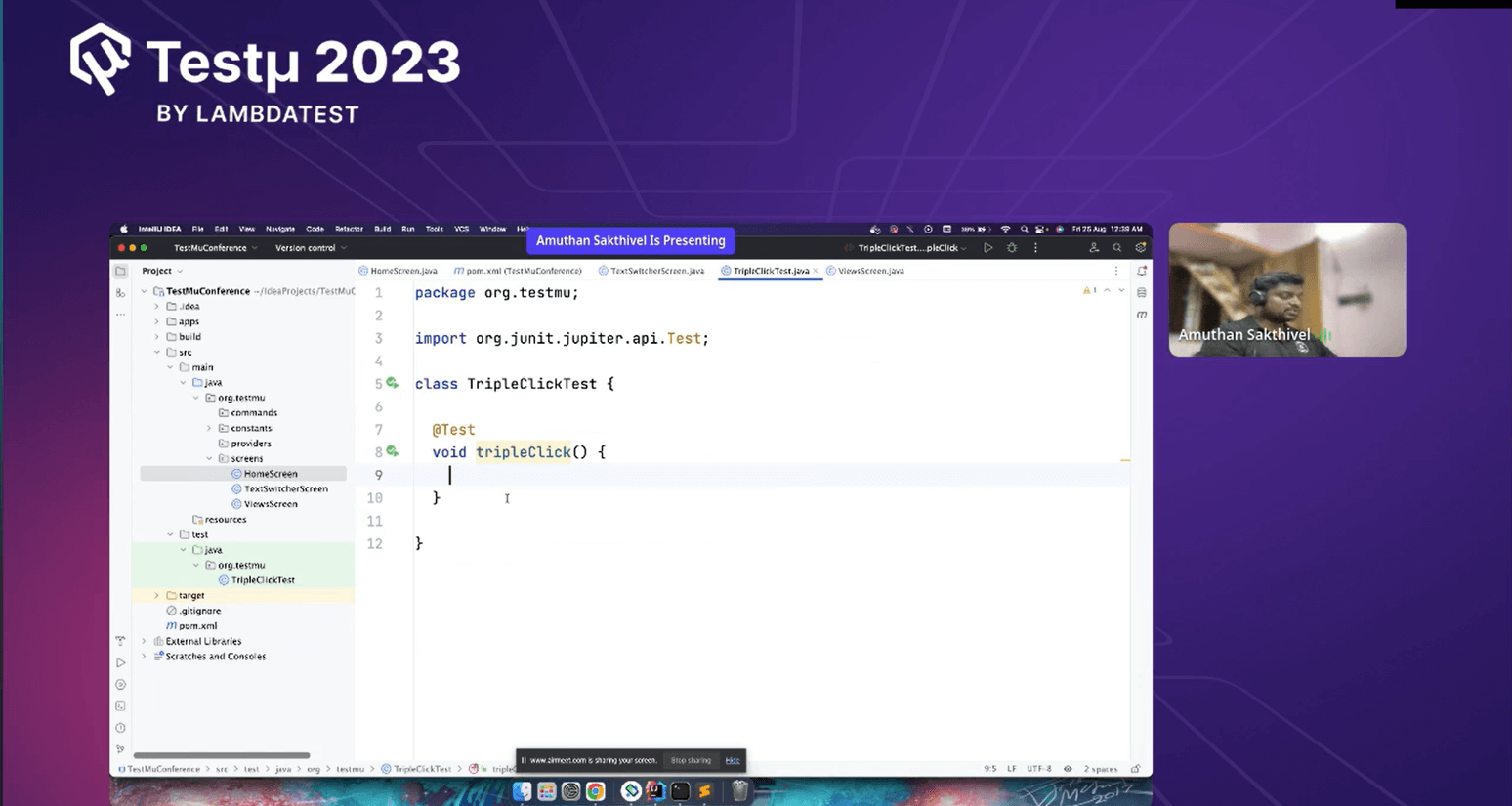Open the Database tool window
This screenshot has height=806, width=1512.
[x=1141, y=292]
